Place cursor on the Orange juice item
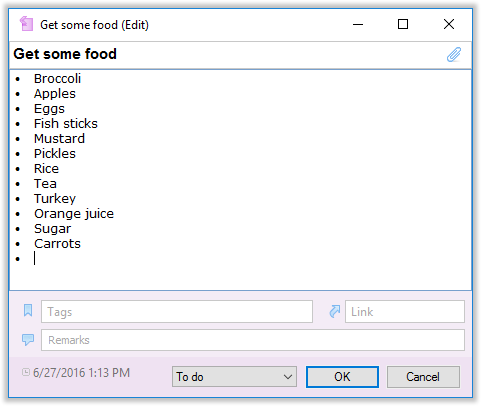The height and width of the screenshot is (406, 481). point(74,214)
